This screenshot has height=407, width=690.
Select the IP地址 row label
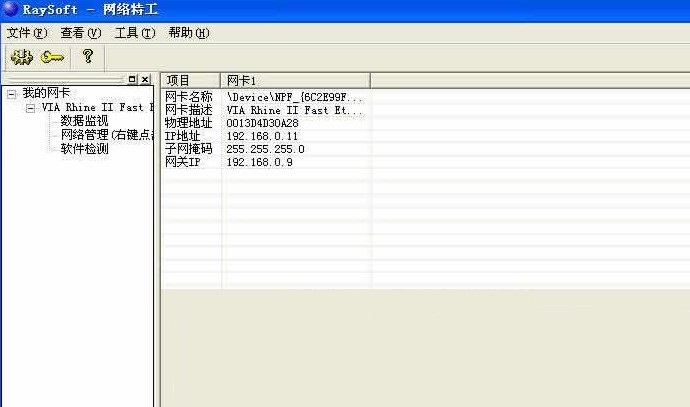(182, 136)
